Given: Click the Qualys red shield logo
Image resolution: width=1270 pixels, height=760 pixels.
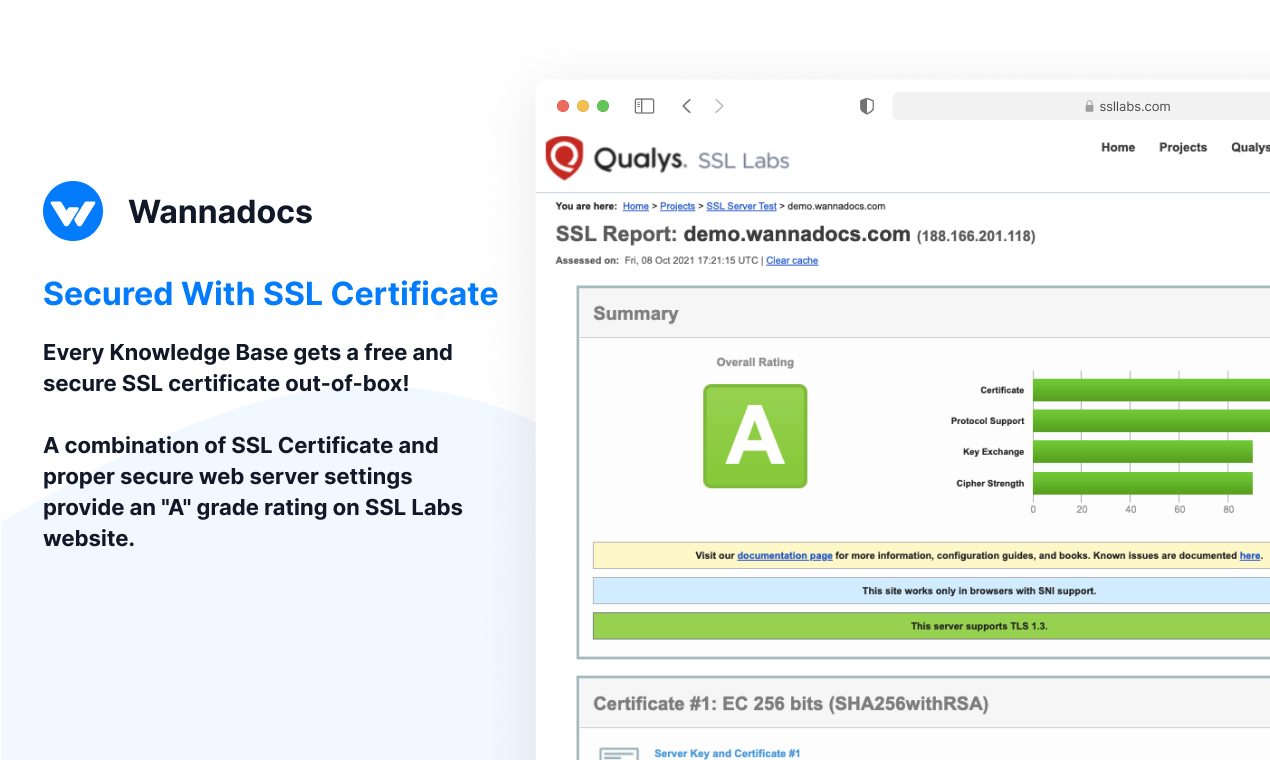Looking at the screenshot, I should point(564,158).
